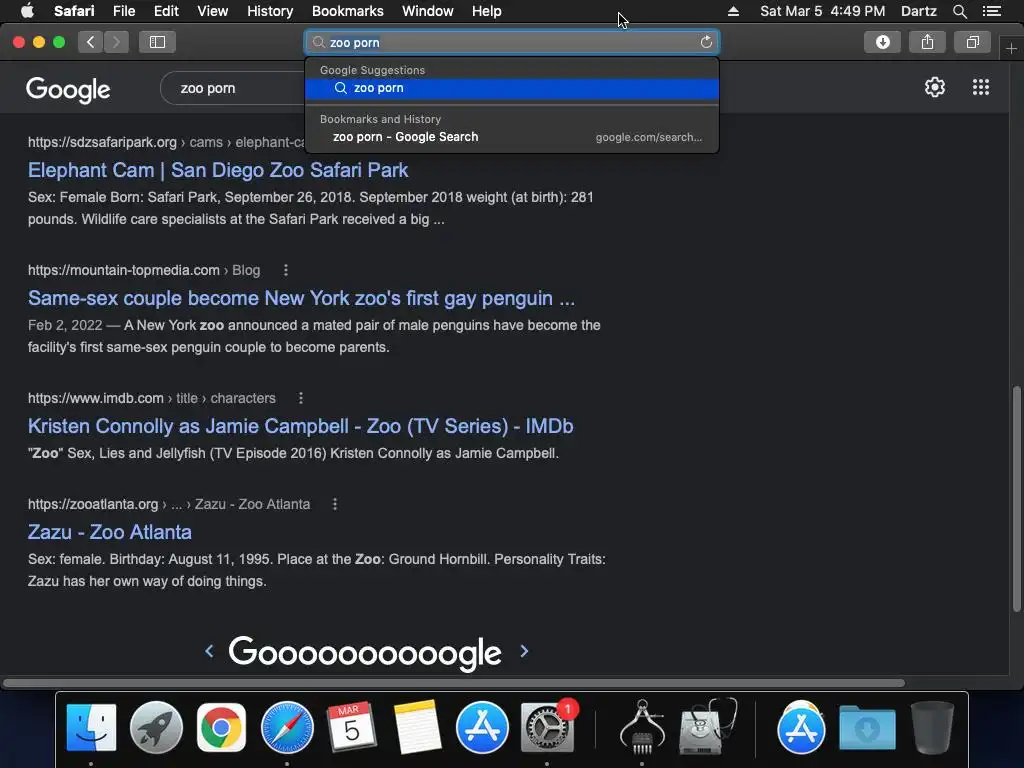This screenshot has height=768, width=1024.
Task: Open the View menu
Action: tap(213, 11)
